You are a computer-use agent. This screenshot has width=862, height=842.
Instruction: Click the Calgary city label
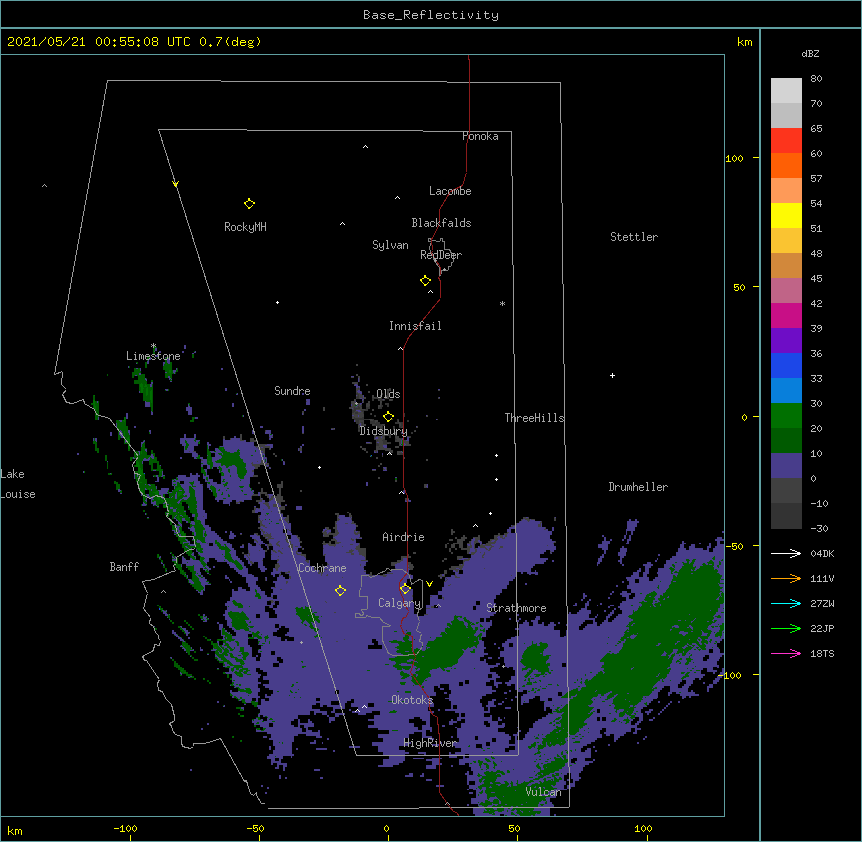tap(399, 603)
